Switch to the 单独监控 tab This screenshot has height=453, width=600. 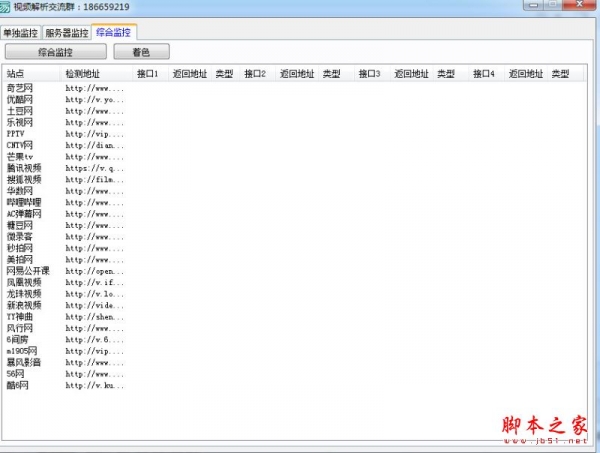point(21,33)
